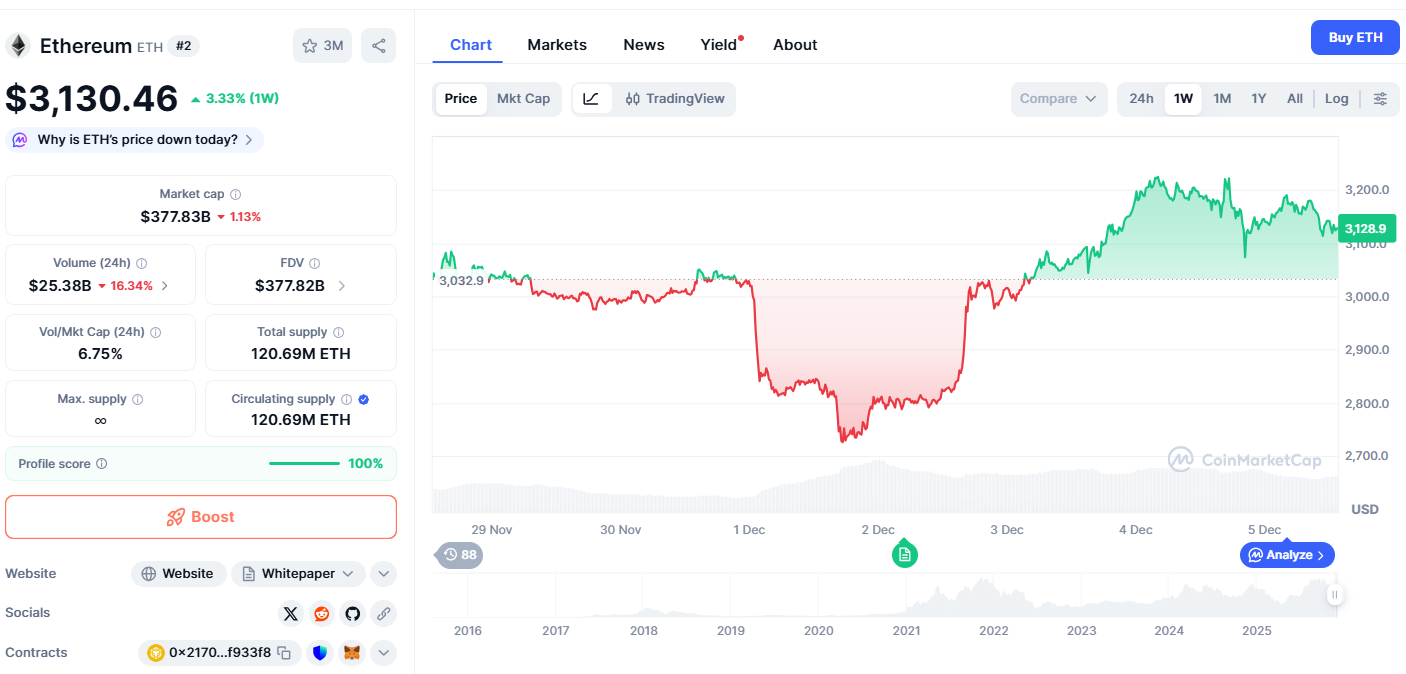This screenshot has height=674, width=1406.
Task: Click the historical range slider handle
Action: point(1334,595)
